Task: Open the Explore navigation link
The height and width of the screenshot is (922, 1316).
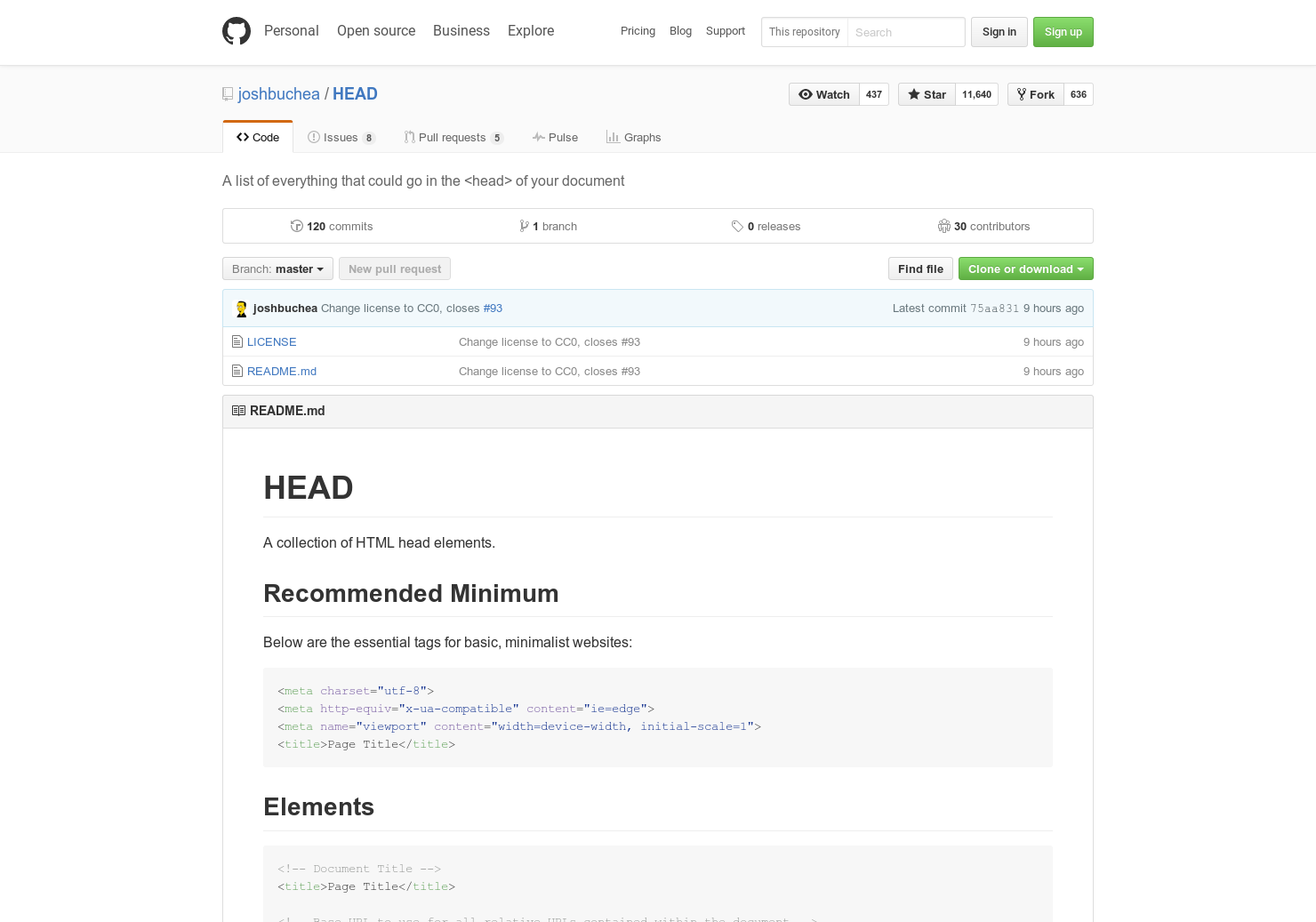Action: (x=531, y=30)
